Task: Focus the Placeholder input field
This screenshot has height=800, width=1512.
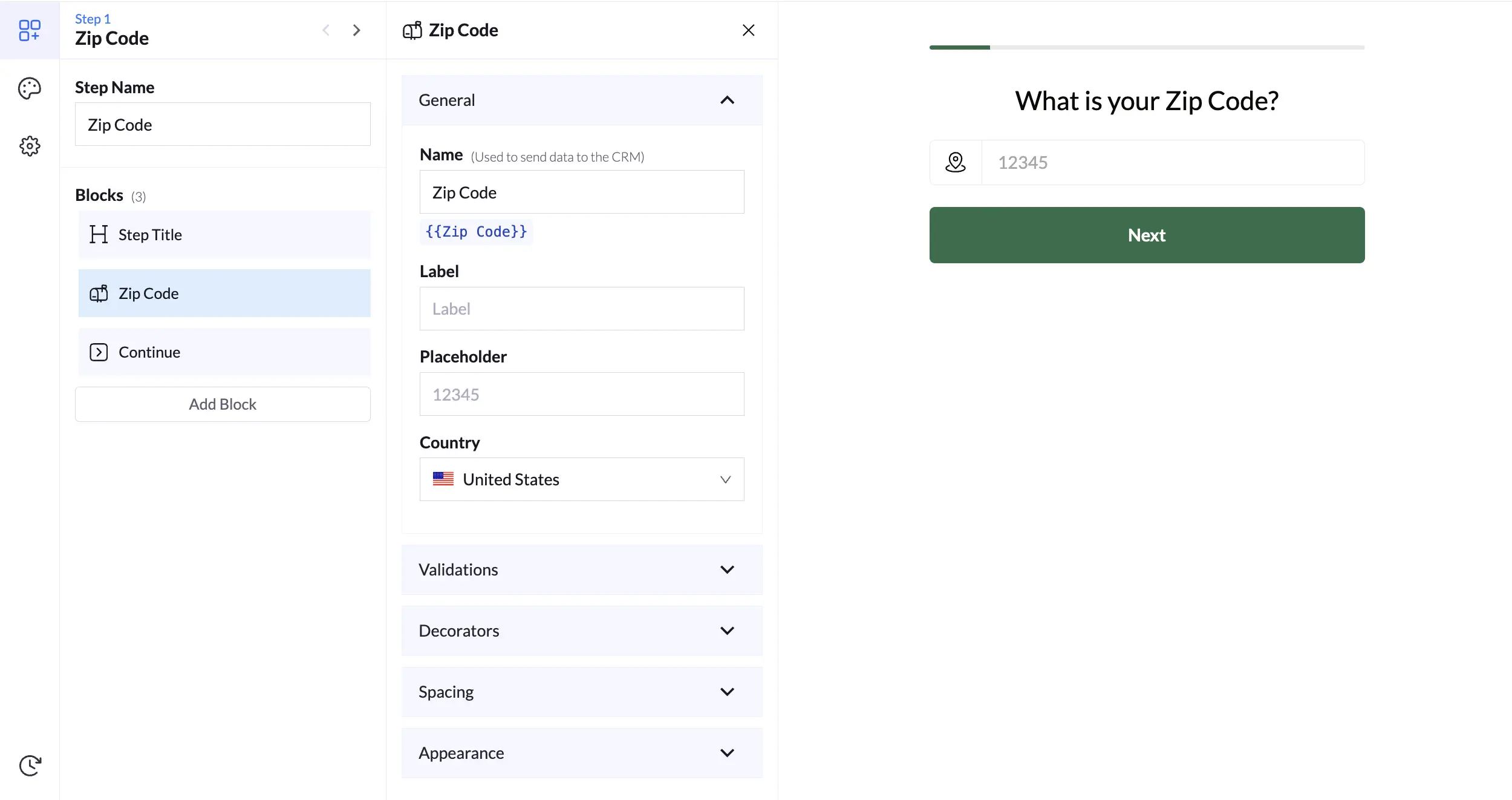Action: click(582, 394)
